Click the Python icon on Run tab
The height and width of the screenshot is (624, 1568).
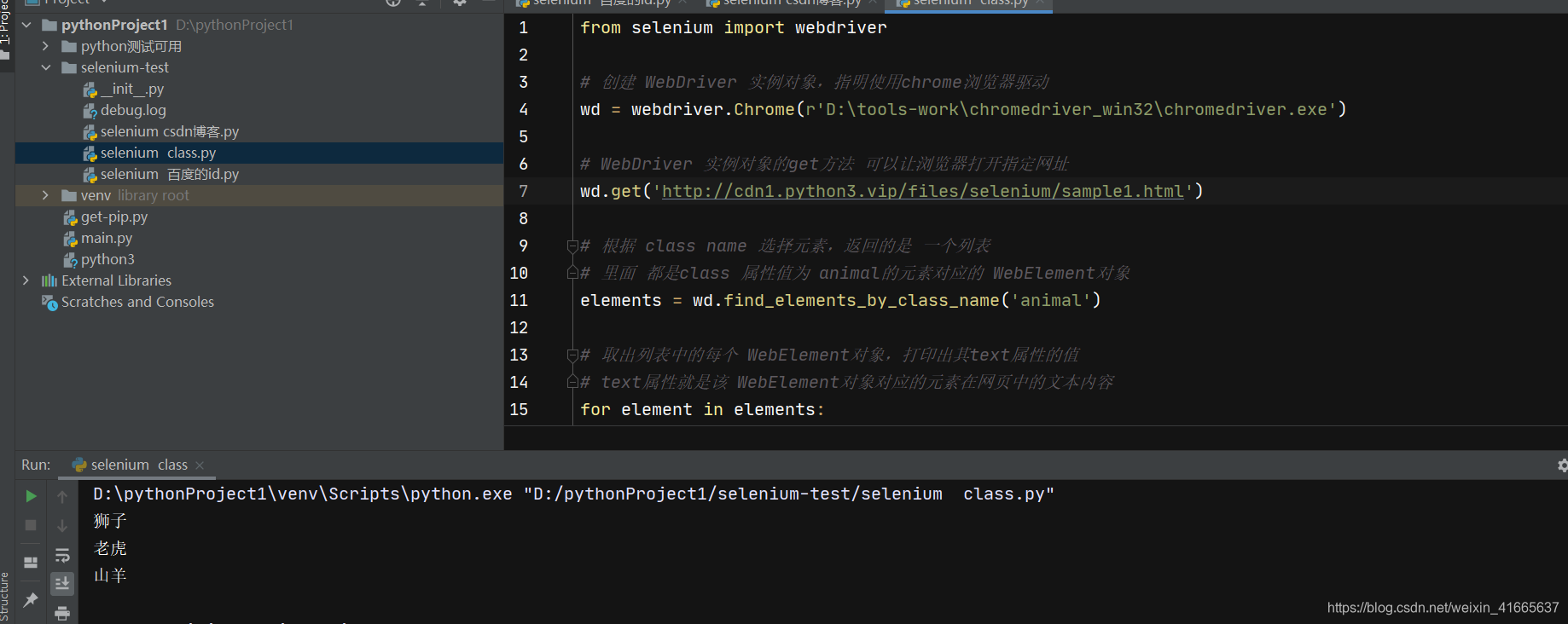pyautogui.click(x=79, y=465)
